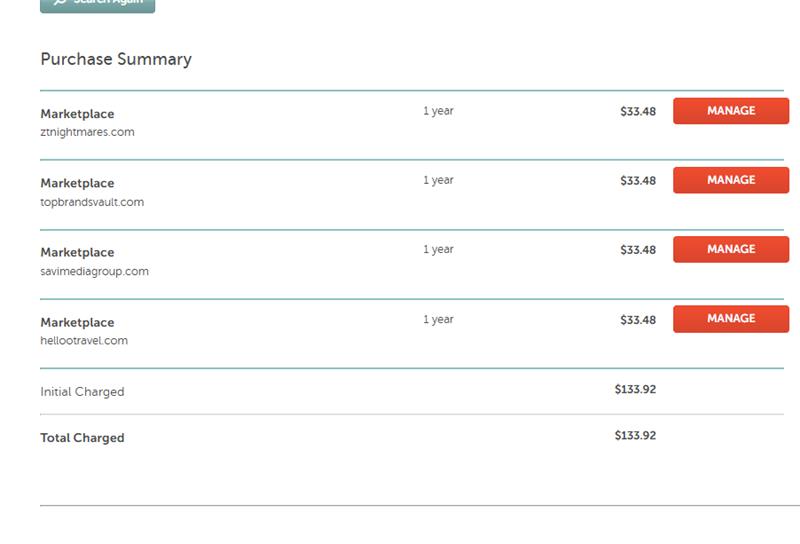Screen dimensions: 800x544
Task: Click the 1 year term for ztnightmares.com
Action: (x=438, y=111)
